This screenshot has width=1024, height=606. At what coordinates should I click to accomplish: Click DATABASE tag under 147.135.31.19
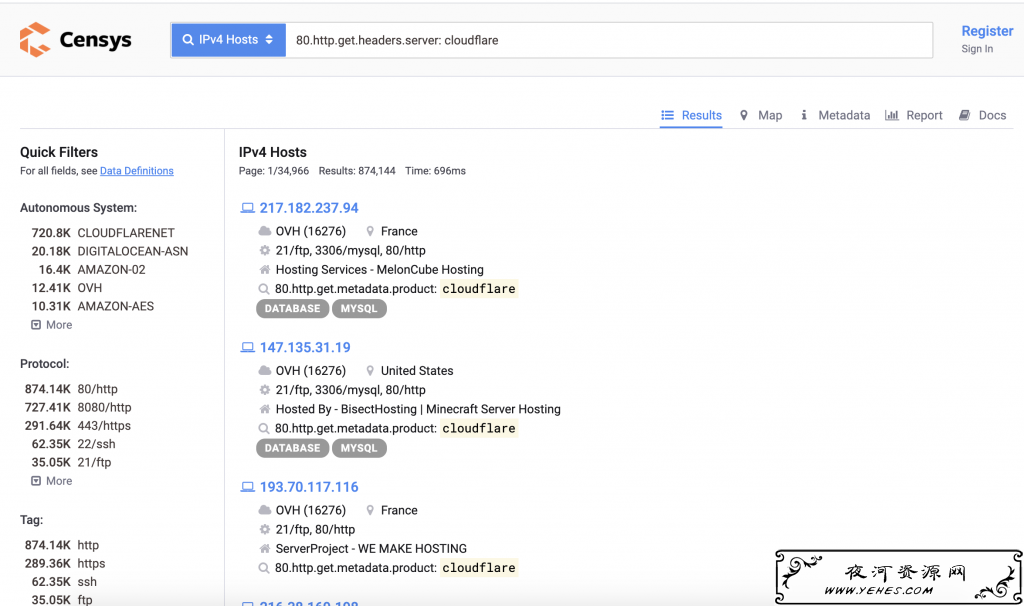pos(293,449)
